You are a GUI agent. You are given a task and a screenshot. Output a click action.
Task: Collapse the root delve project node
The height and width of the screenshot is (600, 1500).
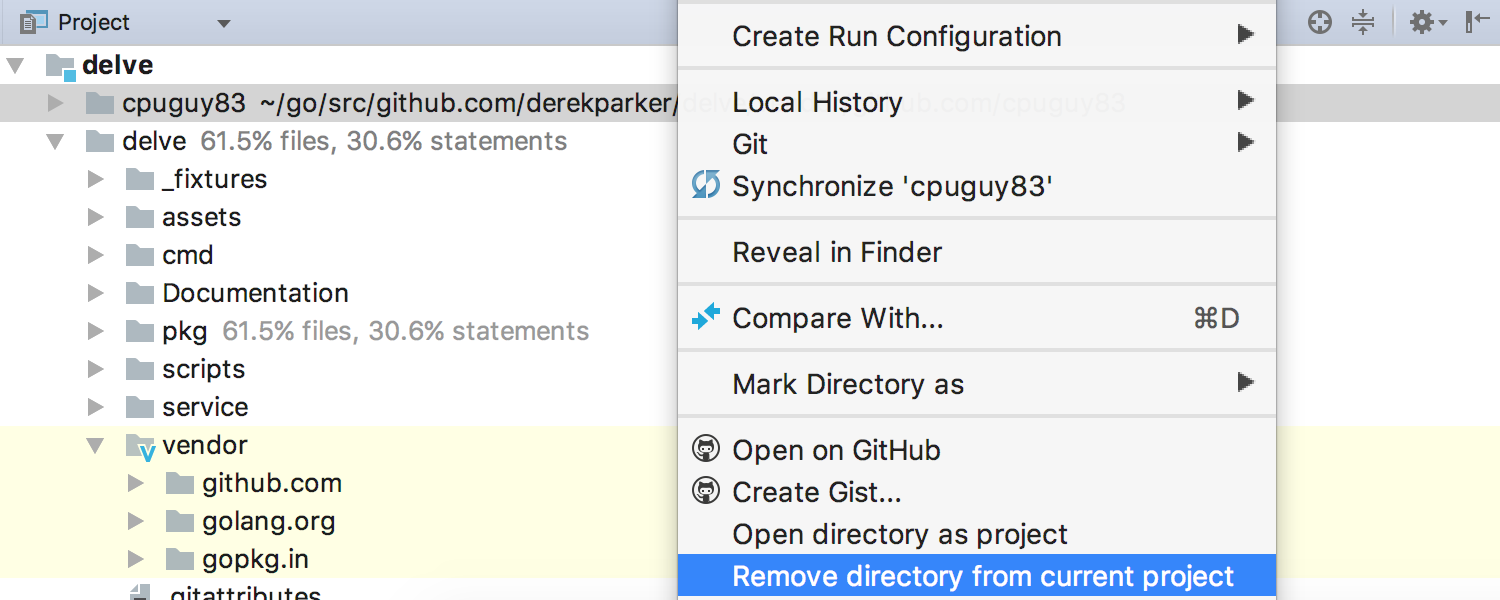click(15, 66)
